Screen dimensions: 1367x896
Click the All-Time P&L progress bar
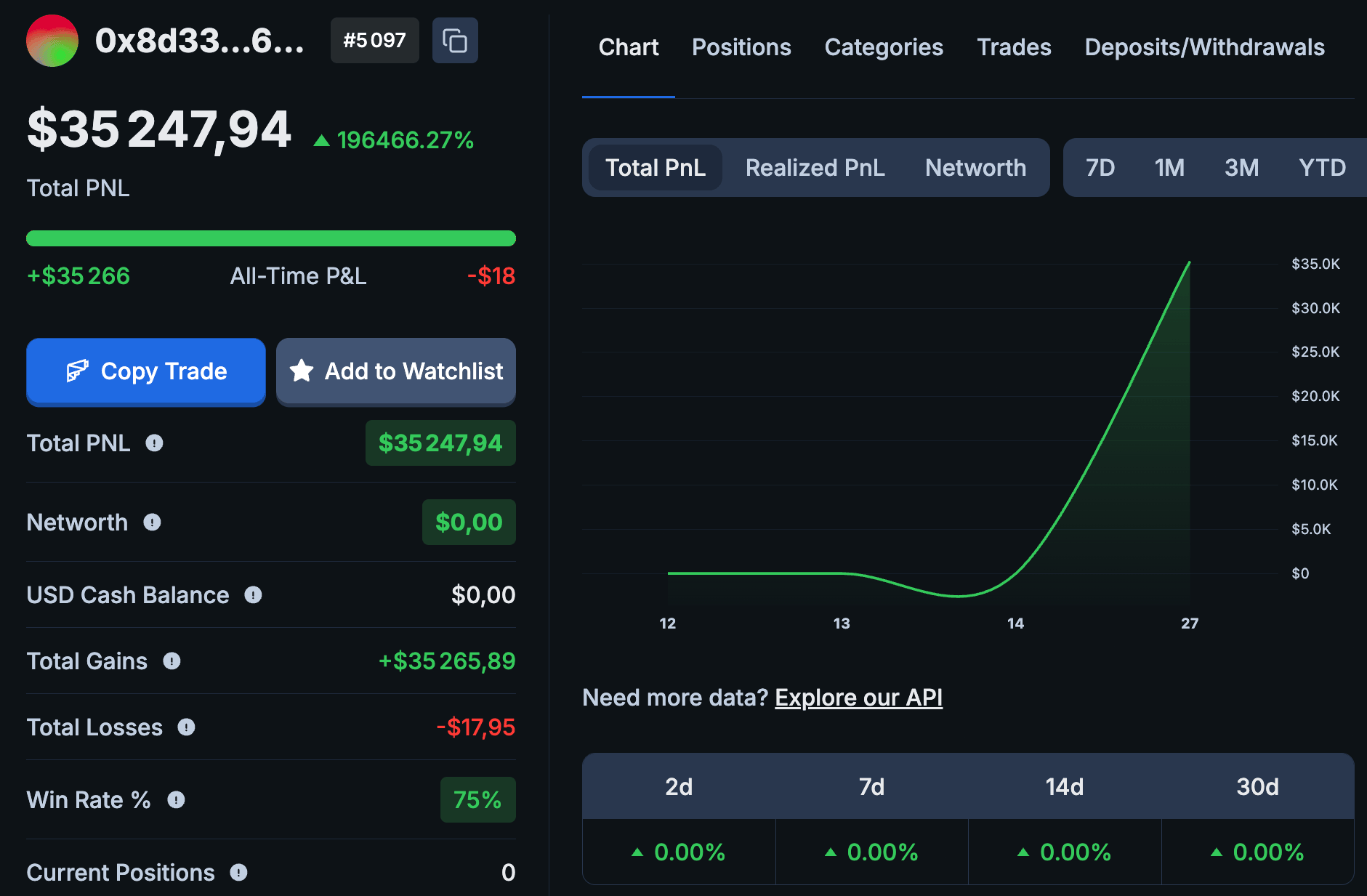(x=271, y=238)
